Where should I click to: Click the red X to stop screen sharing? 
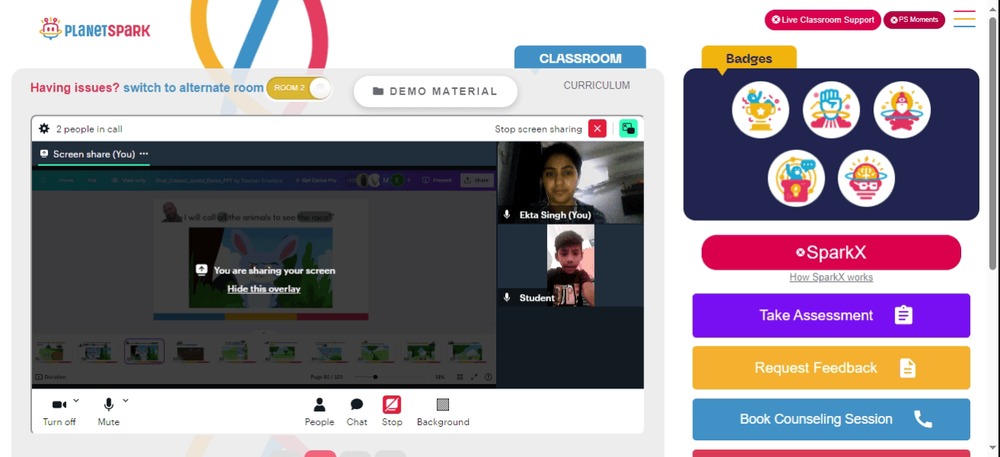tap(597, 129)
